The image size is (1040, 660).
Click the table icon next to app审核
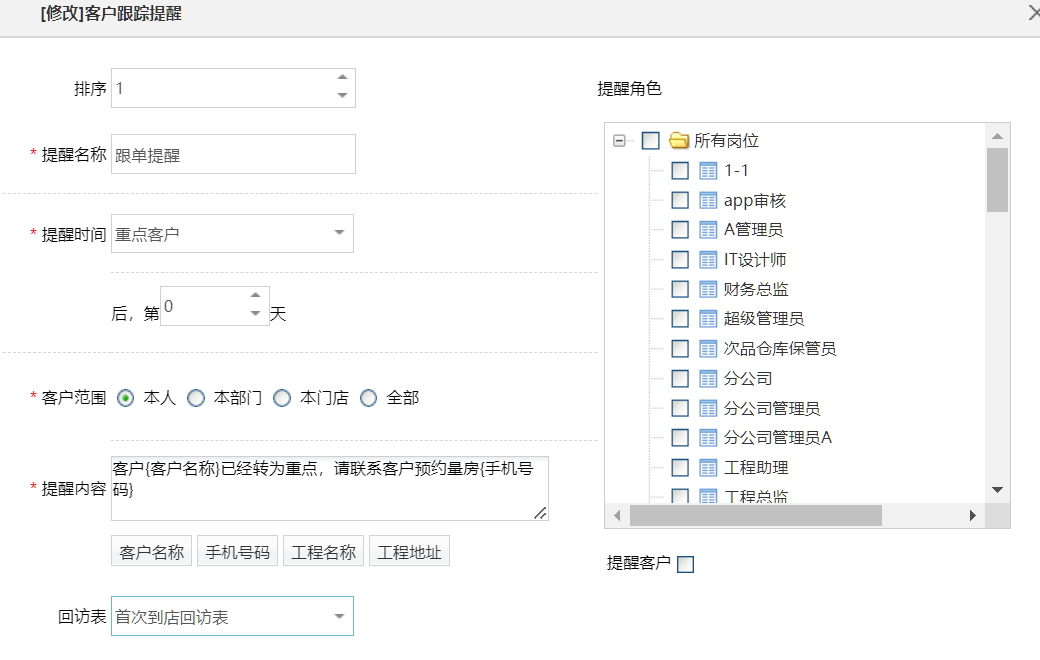point(709,201)
